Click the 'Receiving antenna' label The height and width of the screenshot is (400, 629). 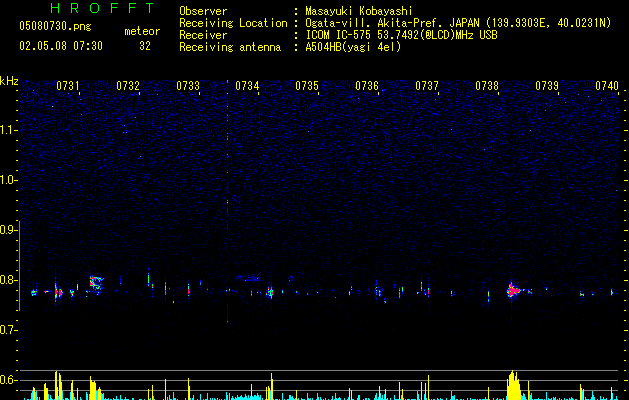(230, 47)
